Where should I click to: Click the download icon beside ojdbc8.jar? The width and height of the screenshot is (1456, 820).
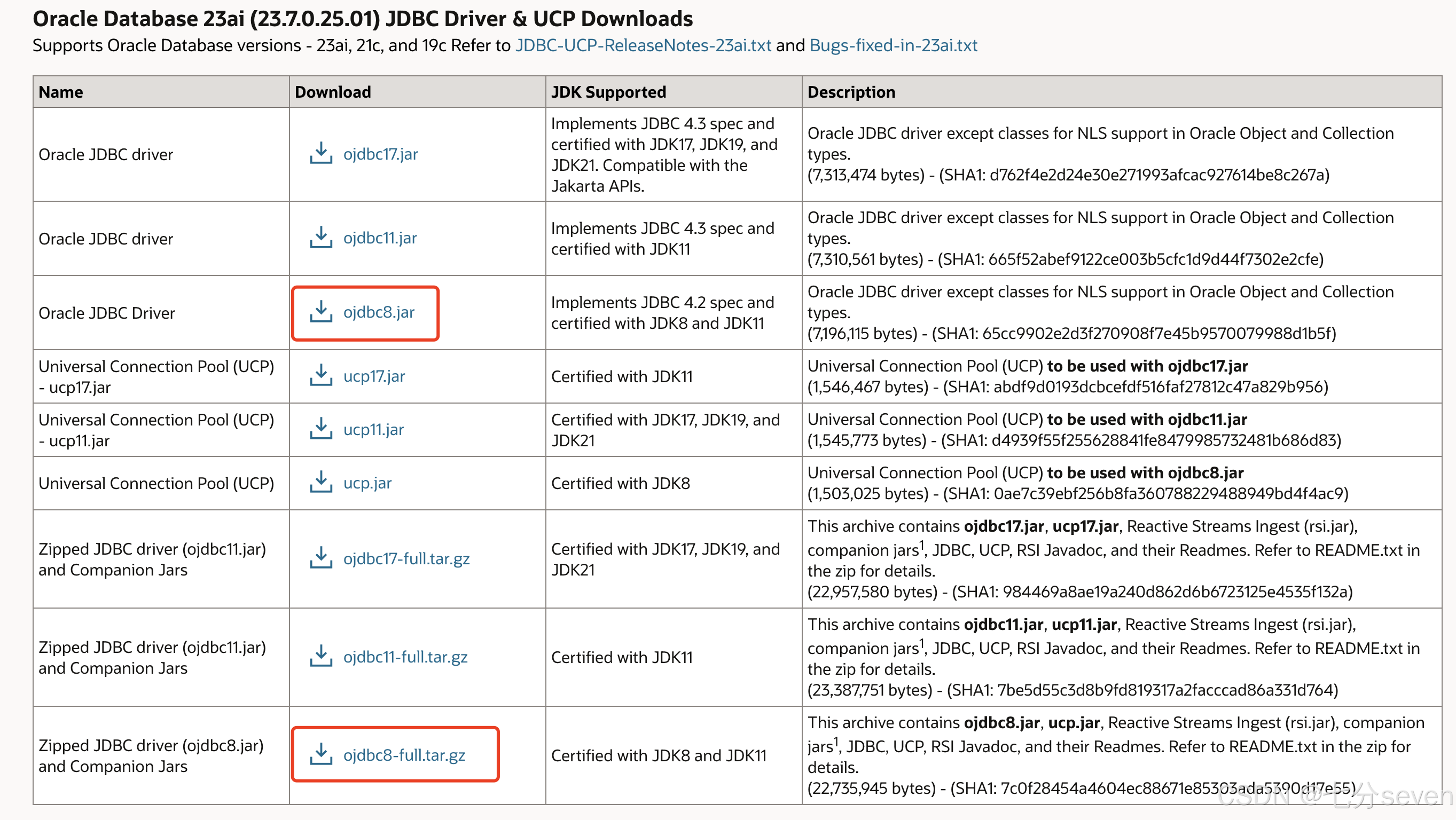tap(321, 312)
